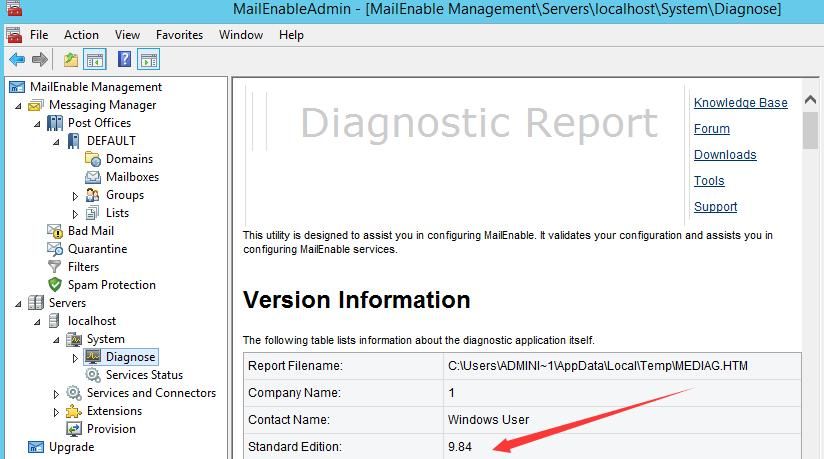Click the 'Version Information' heading
Image resolution: width=824 pixels, height=459 pixels.
coord(356,300)
